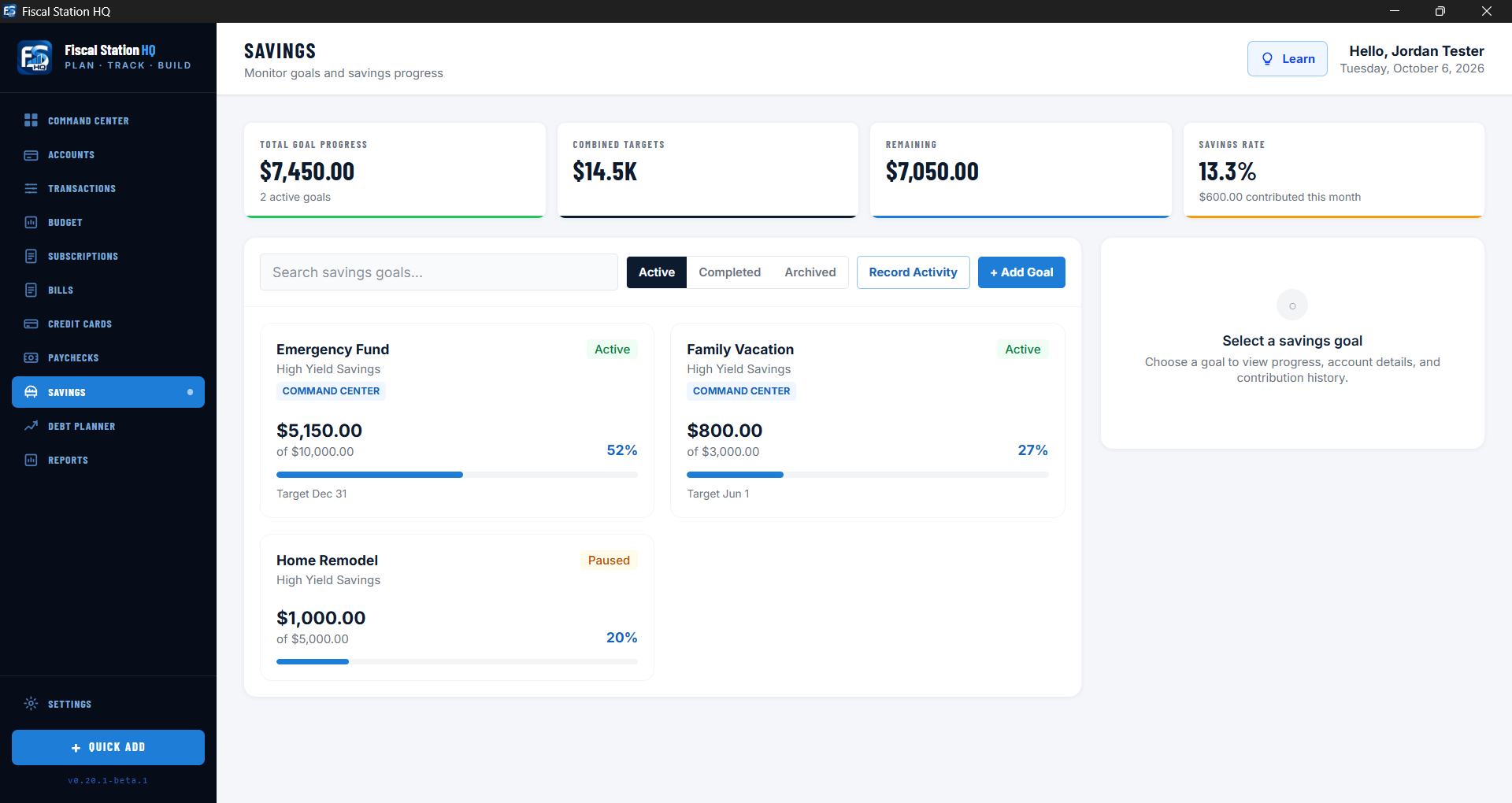
Task: Click the Reports chart icon
Action: point(31,460)
